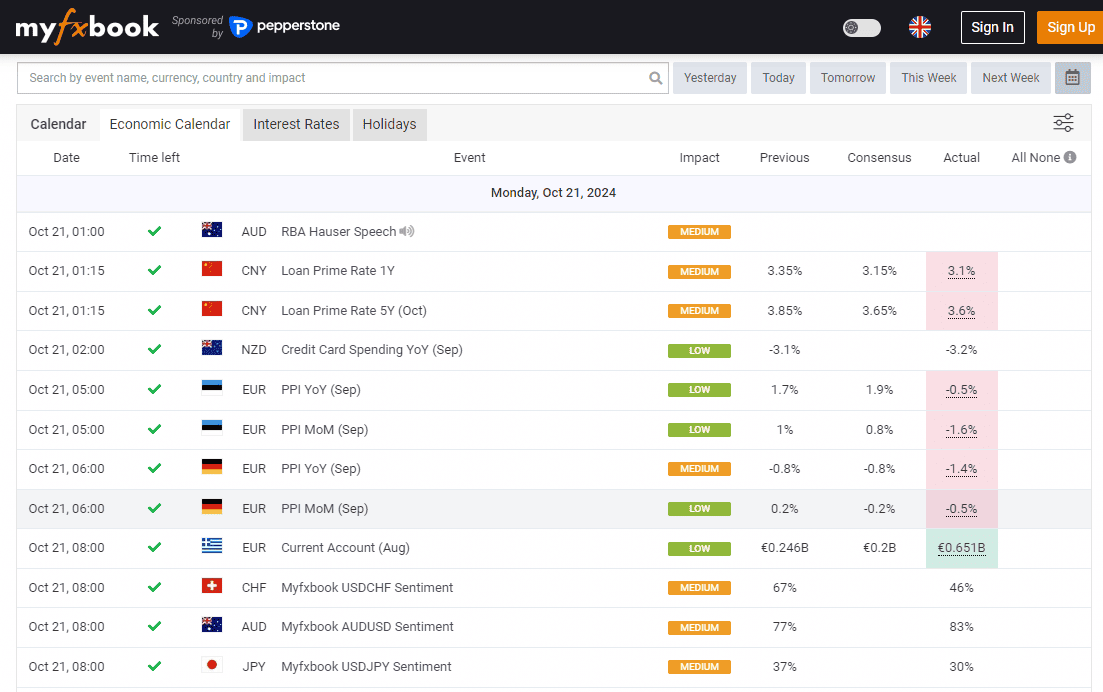Open the Loan Prime Rate 1Y event
Image resolution: width=1103 pixels, height=692 pixels.
pos(338,271)
